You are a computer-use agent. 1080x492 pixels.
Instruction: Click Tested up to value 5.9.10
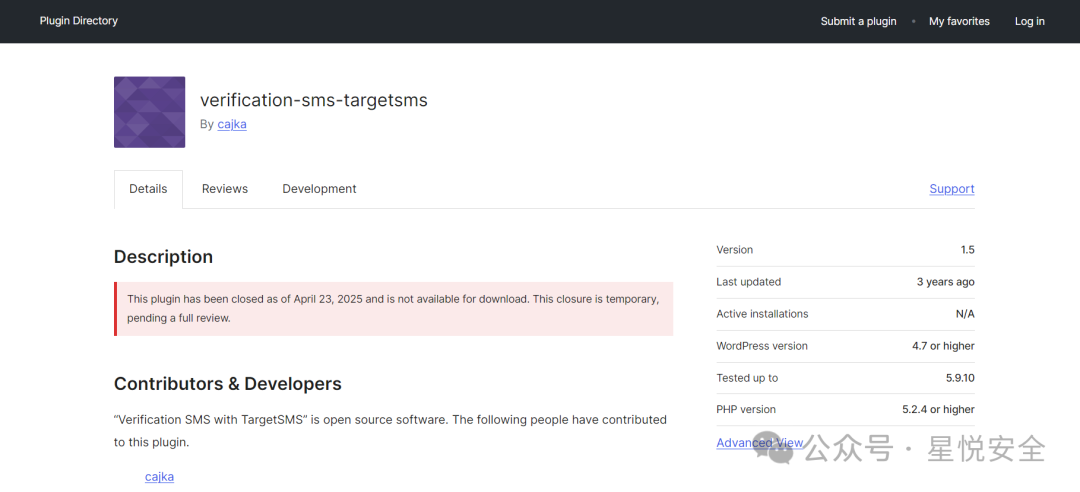click(959, 378)
